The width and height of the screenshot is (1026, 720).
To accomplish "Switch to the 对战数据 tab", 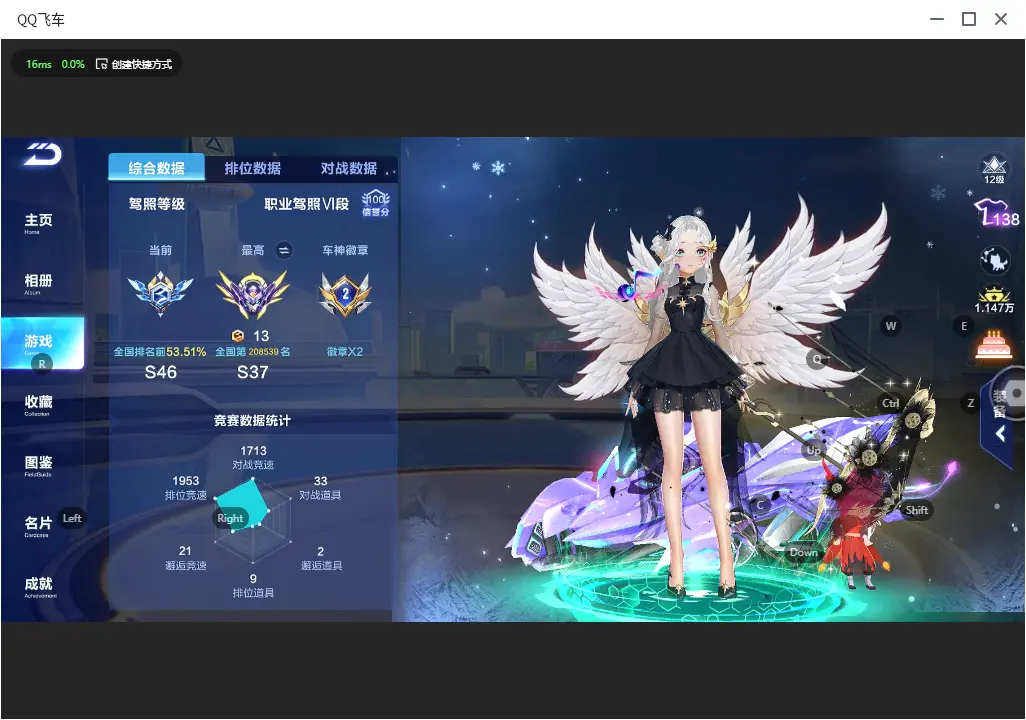I will coord(349,168).
